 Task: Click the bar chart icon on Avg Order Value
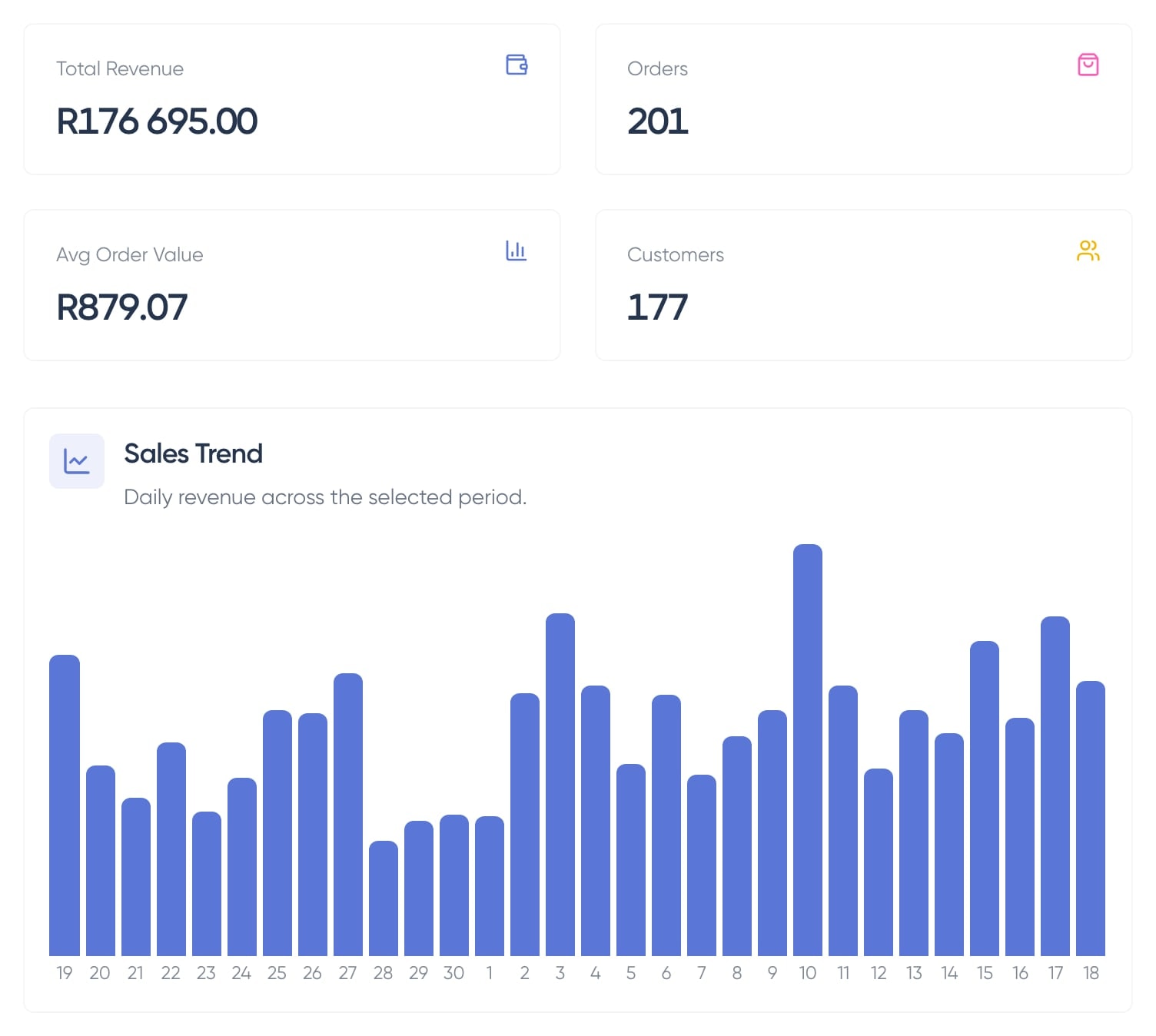[517, 251]
